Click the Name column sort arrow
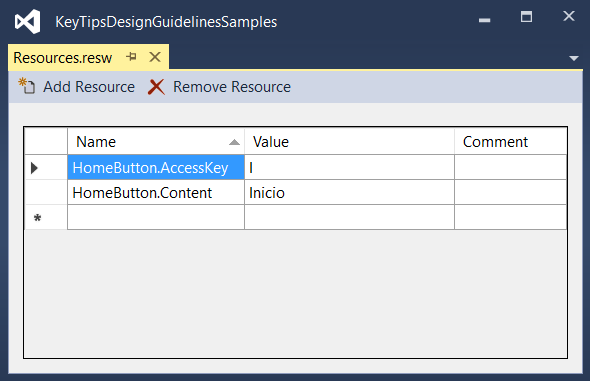Screen dimensions: 590x381 [x=234, y=142]
